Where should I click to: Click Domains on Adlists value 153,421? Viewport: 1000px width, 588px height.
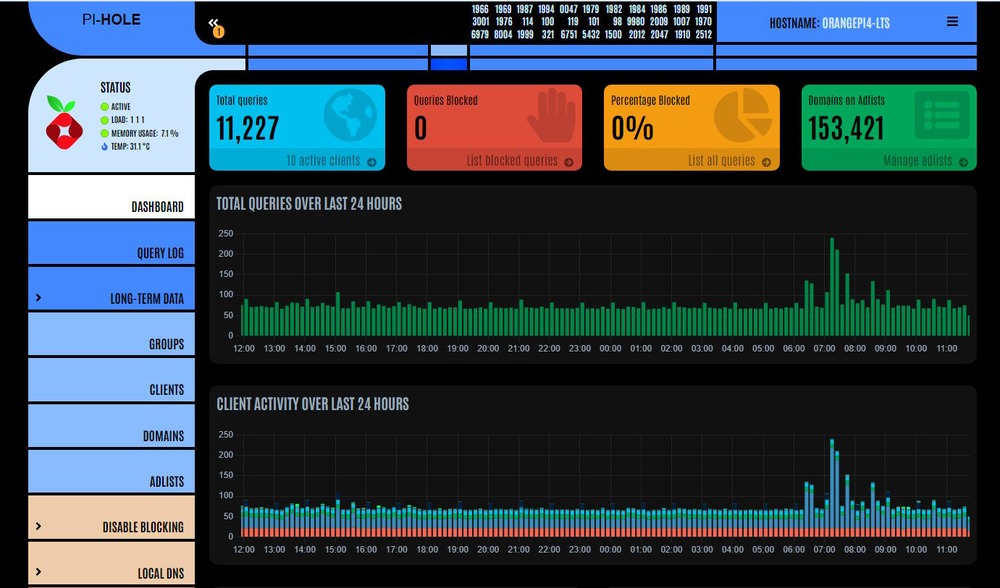click(846, 128)
